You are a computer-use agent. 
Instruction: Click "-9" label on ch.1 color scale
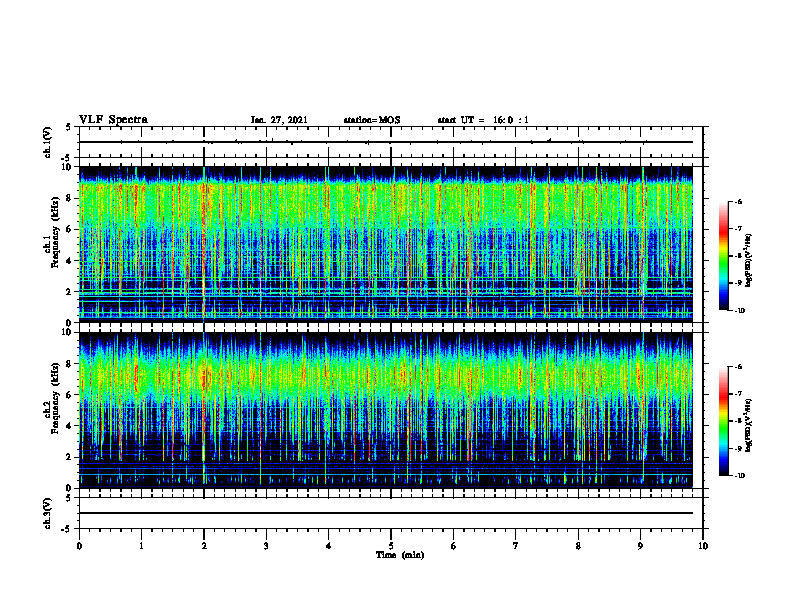738,283
